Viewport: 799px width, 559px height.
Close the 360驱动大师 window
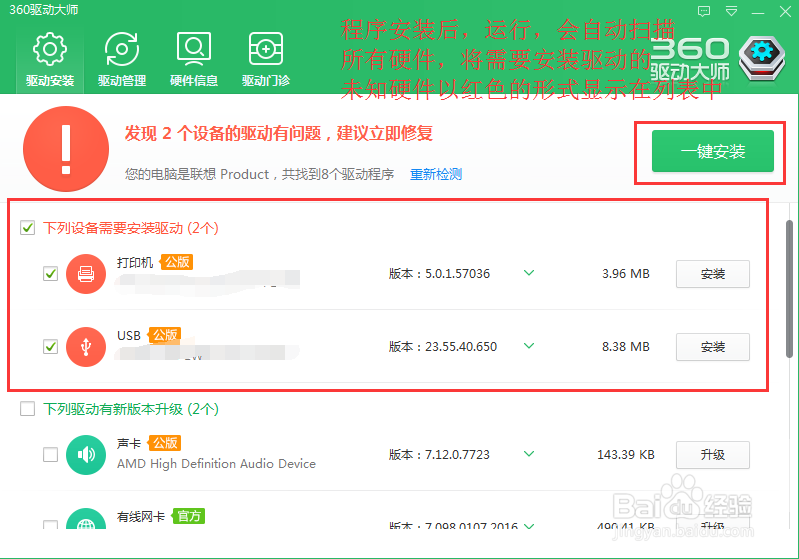tap(785, 11)
